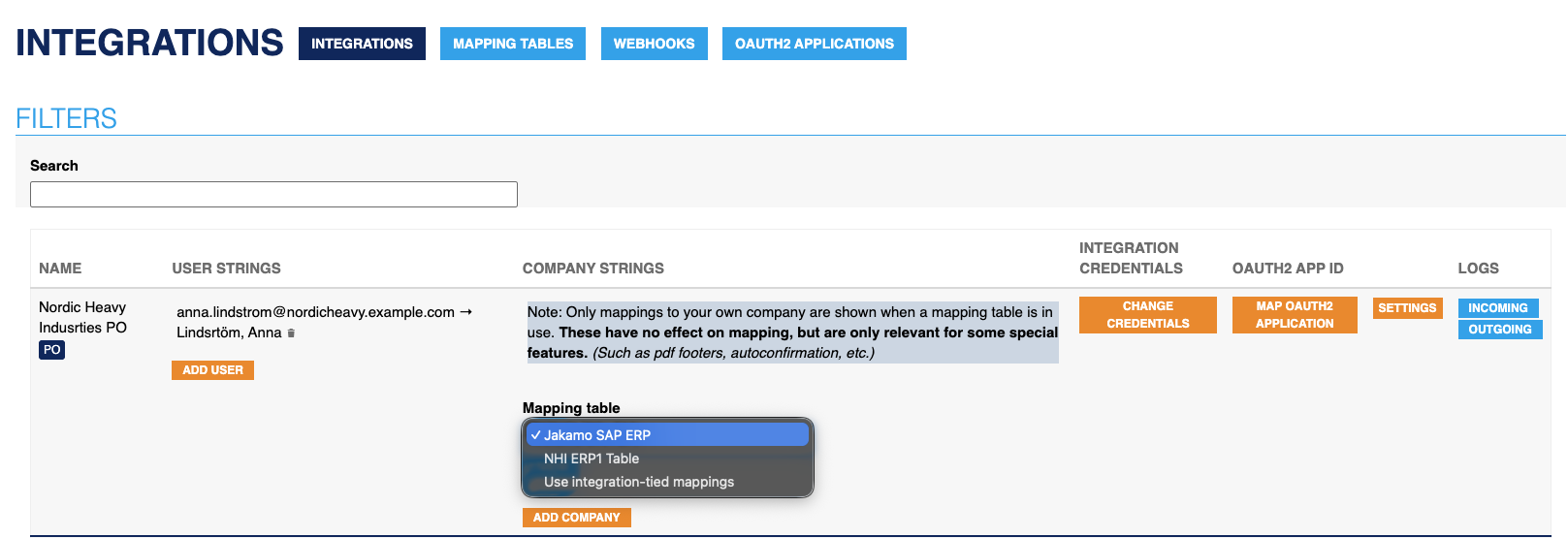The width and height of the screenshot is (1568, 538).
Task: Focus the Search filter input field
Action: (273, 195)
